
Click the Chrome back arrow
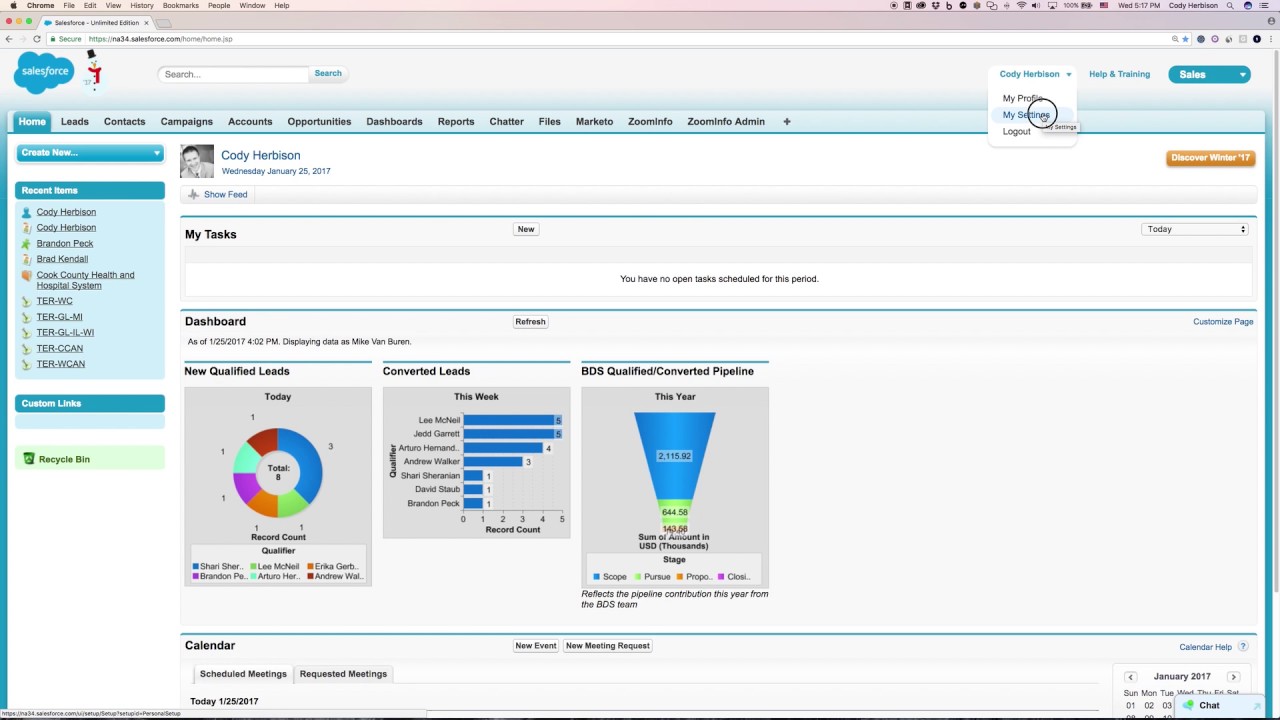(x=9, y=39)
